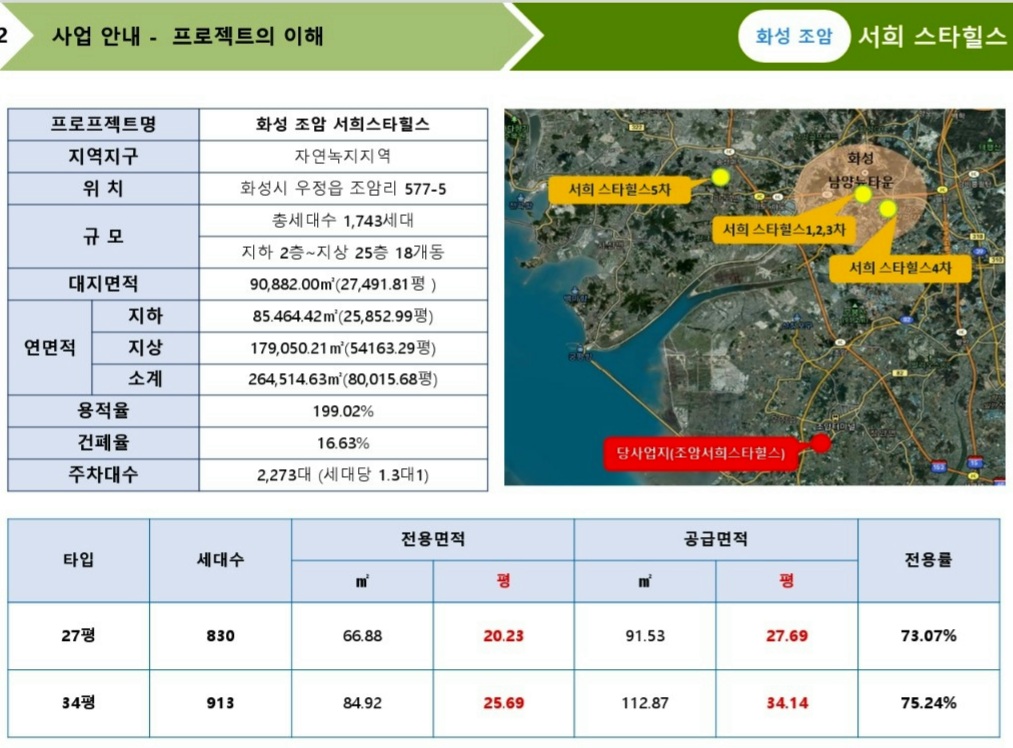Click the 서희 스타힐스4차 map label

pos(900,268)
